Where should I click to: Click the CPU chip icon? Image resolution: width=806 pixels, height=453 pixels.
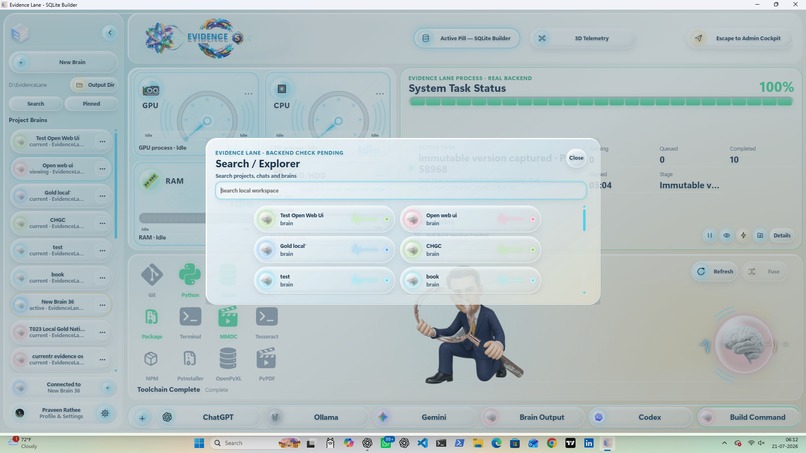[x=282, y=89]
